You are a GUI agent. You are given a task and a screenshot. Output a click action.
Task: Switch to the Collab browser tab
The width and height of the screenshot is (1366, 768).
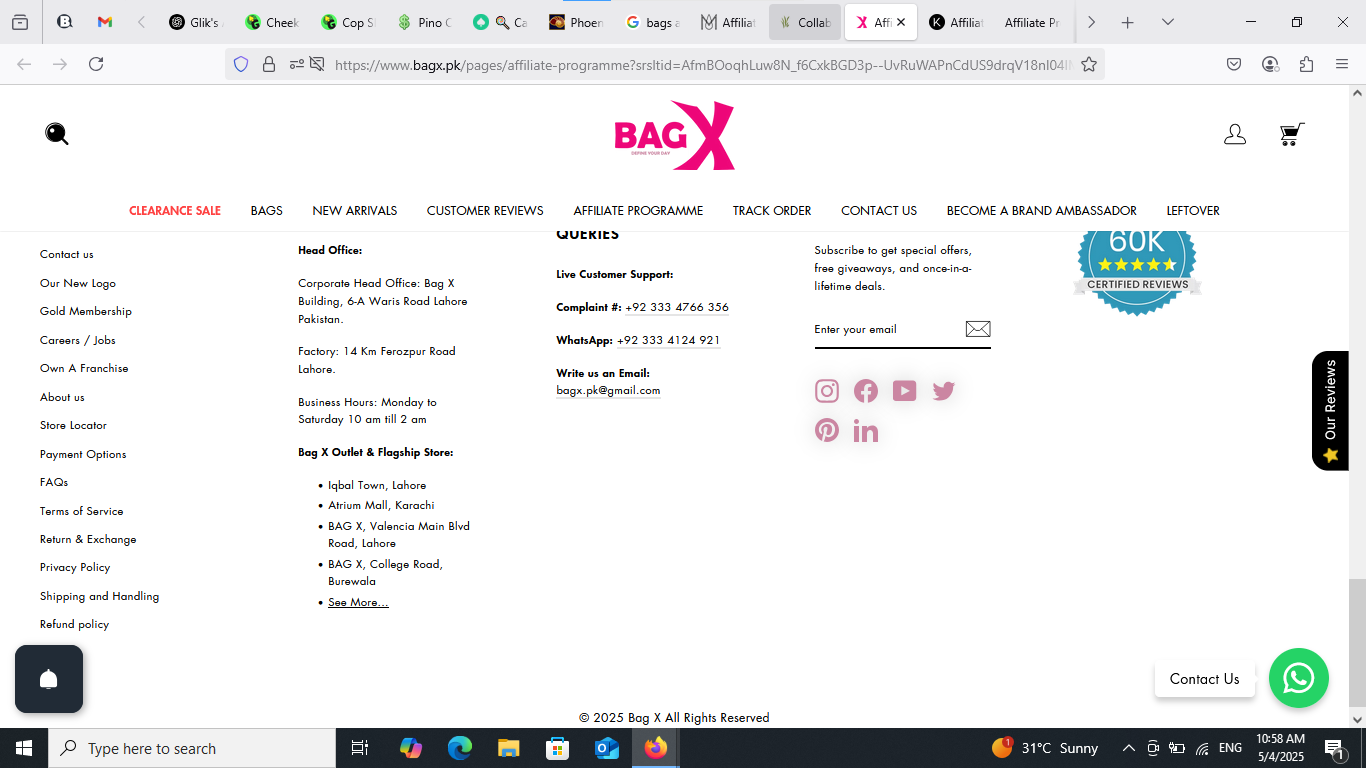click(805, 22)
